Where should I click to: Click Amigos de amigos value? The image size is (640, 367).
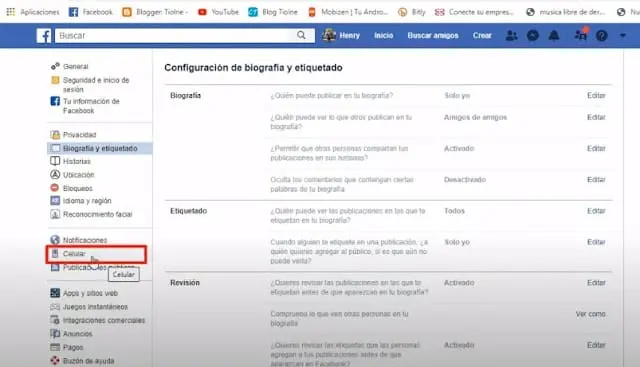click(476, 118)
